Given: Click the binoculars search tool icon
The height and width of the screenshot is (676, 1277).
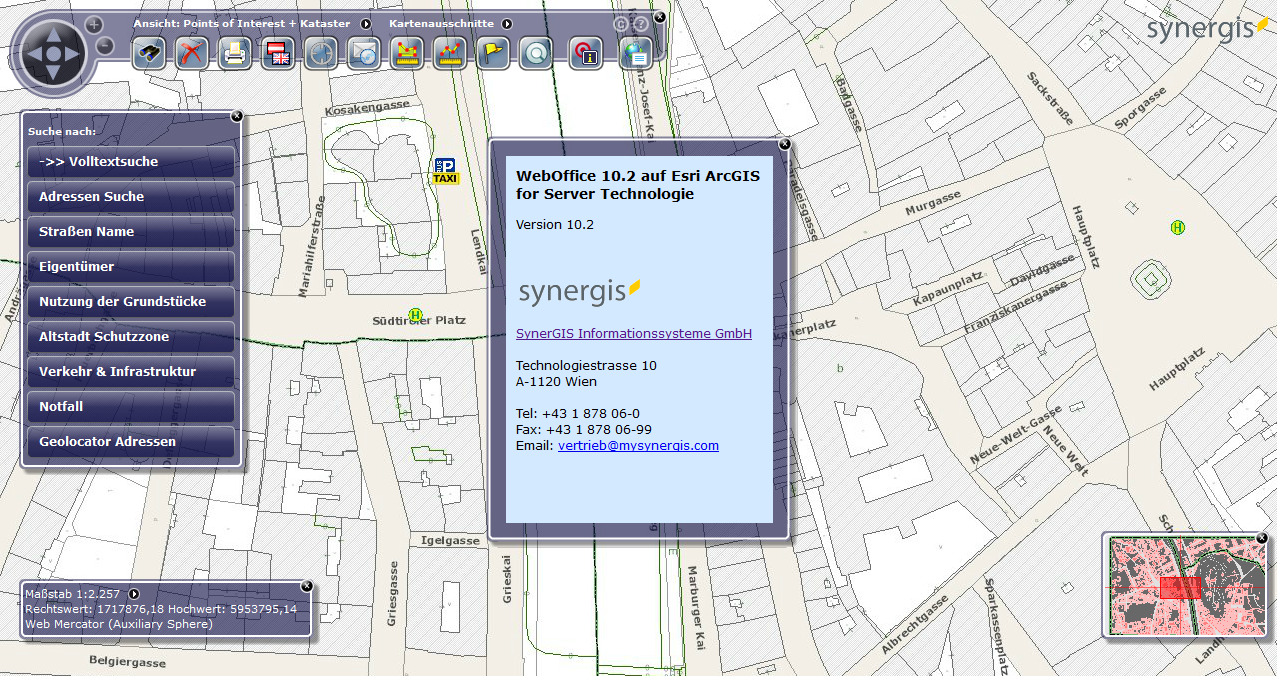Looking at the screenshot, I should (149, 53).
